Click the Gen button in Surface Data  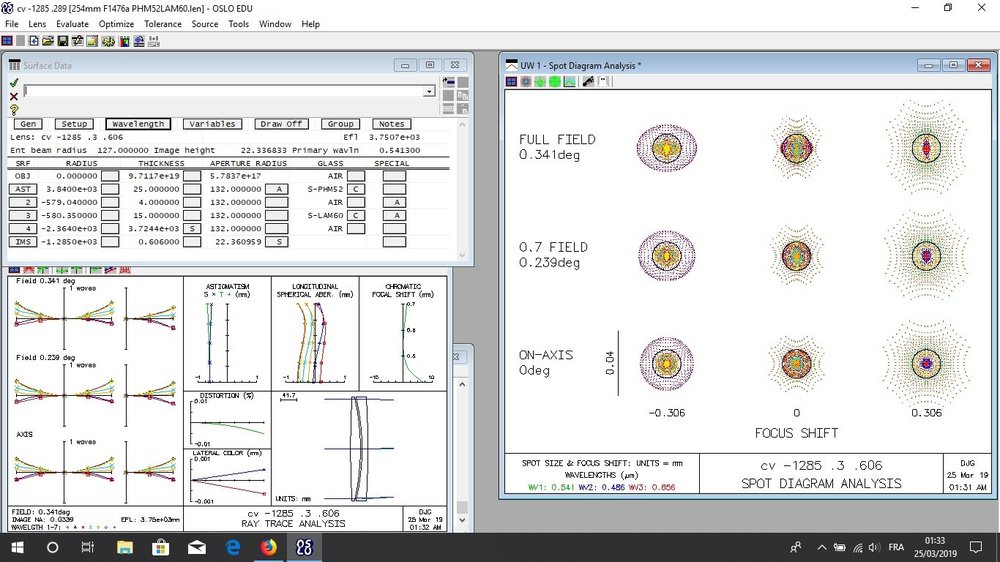pos(29,124)
